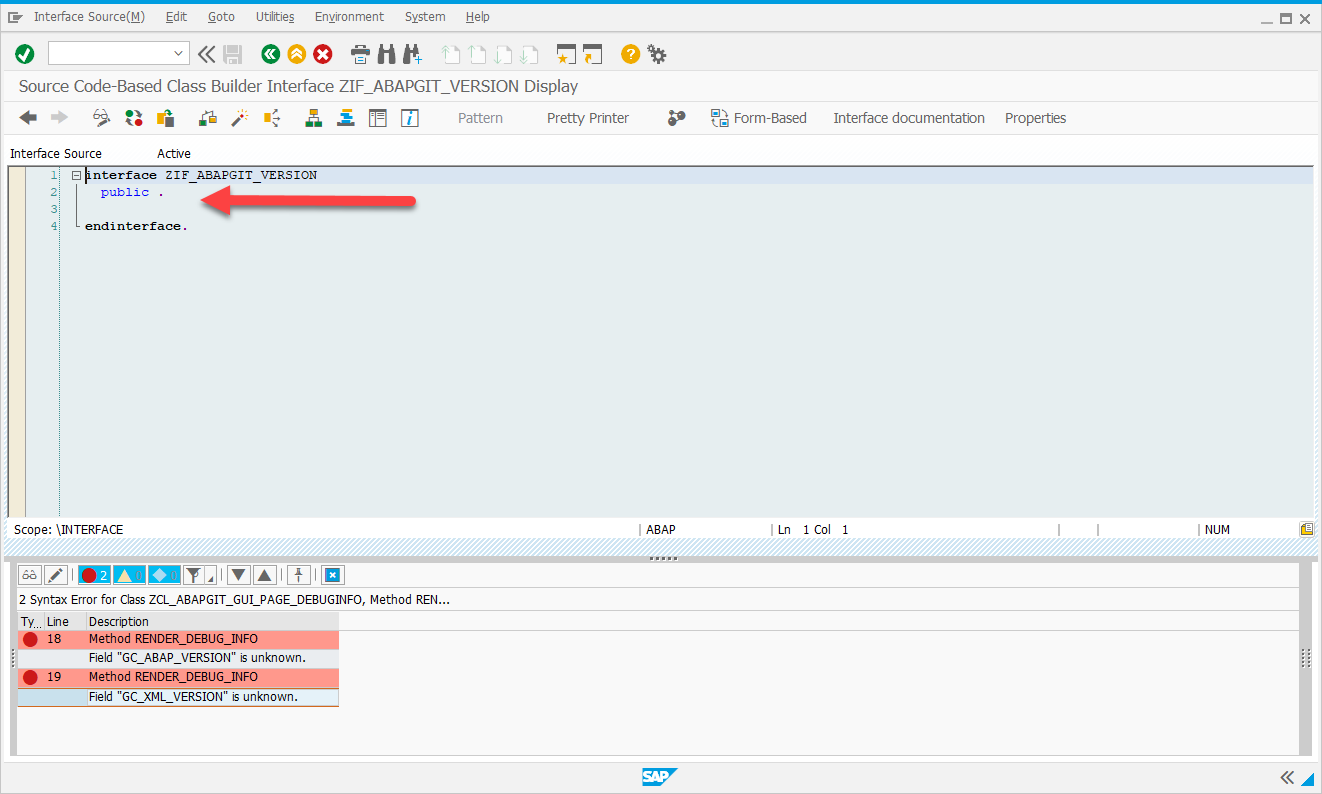Click the class relationships molecule icon
Image resolution: width=1322 pixels, height=794 pixels.
pos(677,118)
